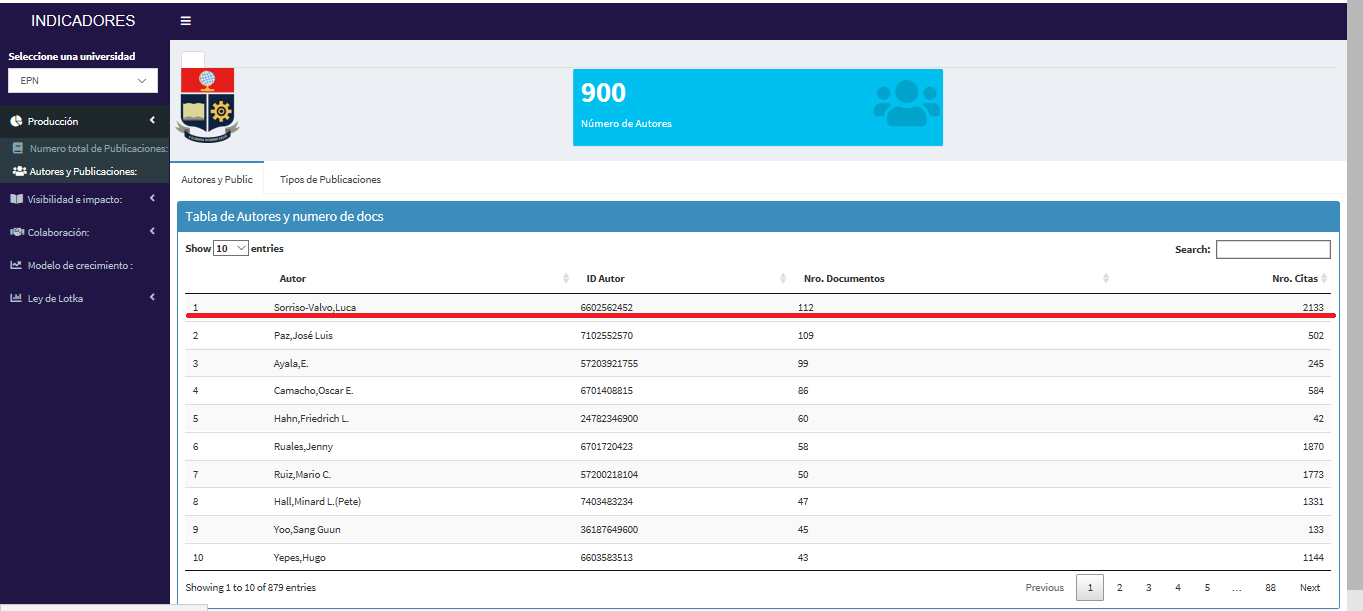Select page 3 in pagination
This screenshot has width=1363, height=611.
click(x=1148, y=588)
